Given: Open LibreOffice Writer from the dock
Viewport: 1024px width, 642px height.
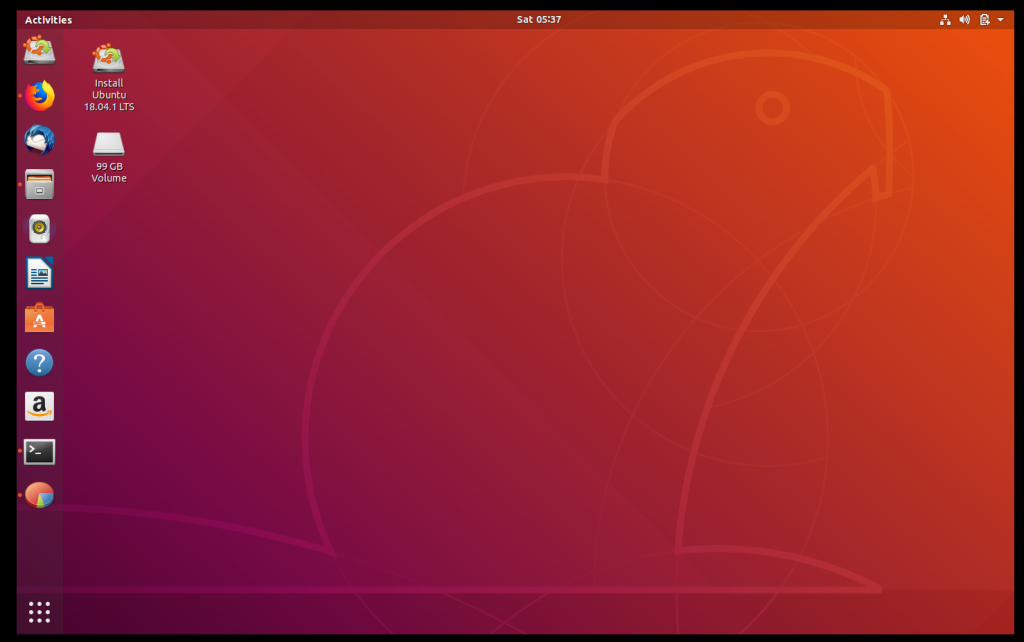Looking at the screenshot, I should 39,272.
